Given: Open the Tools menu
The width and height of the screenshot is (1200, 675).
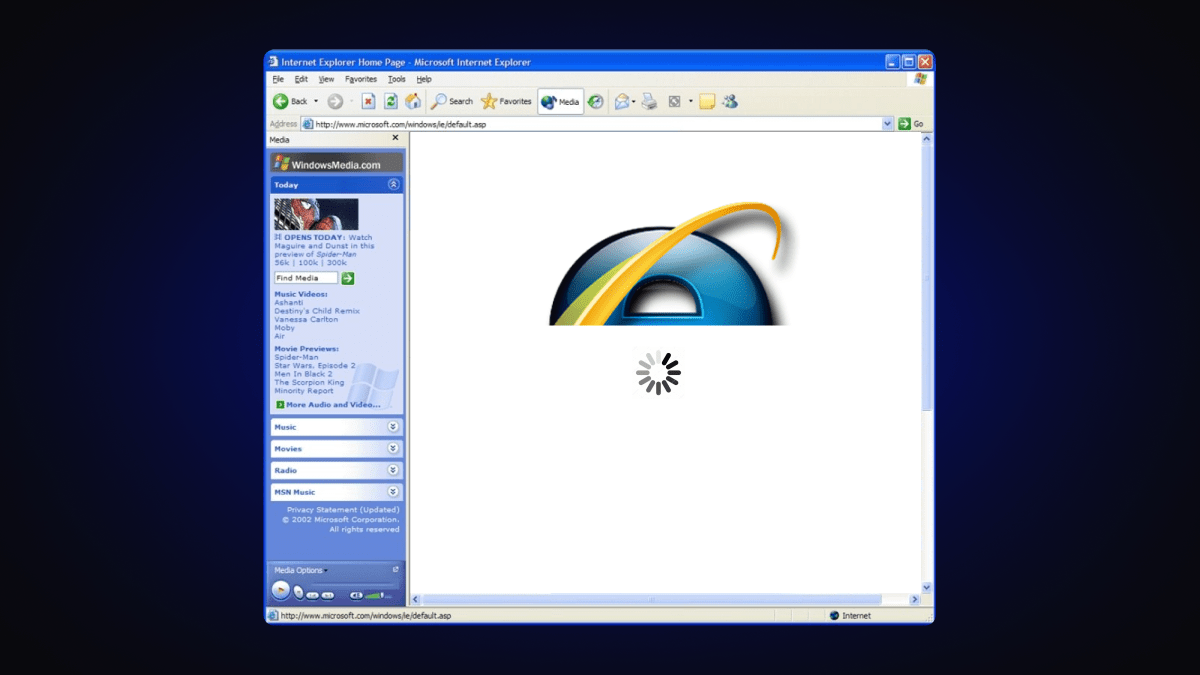Looking at the screenshot, I should [x=396, y=78].
